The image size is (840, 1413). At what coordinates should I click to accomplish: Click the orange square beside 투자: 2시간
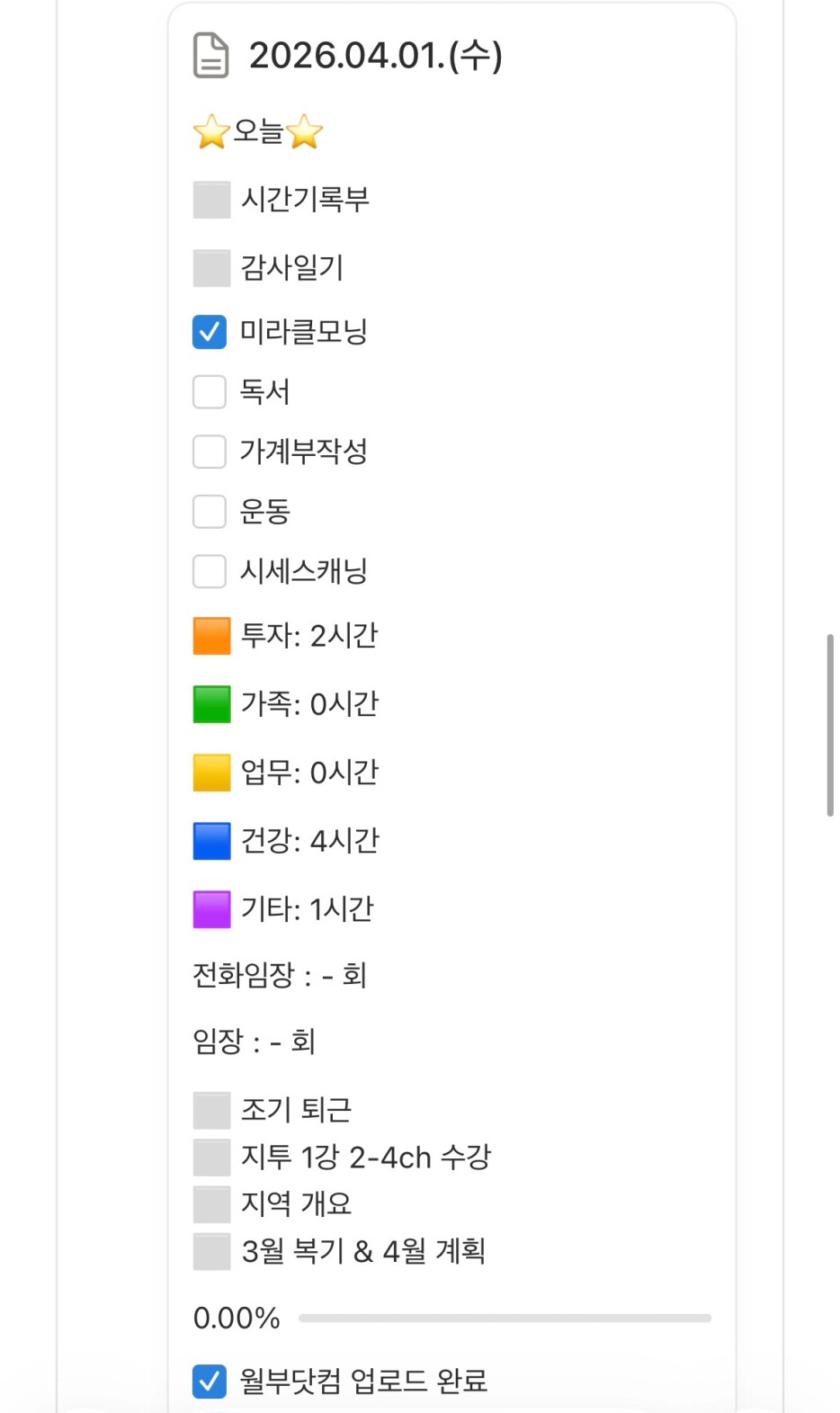pos(211,636)
